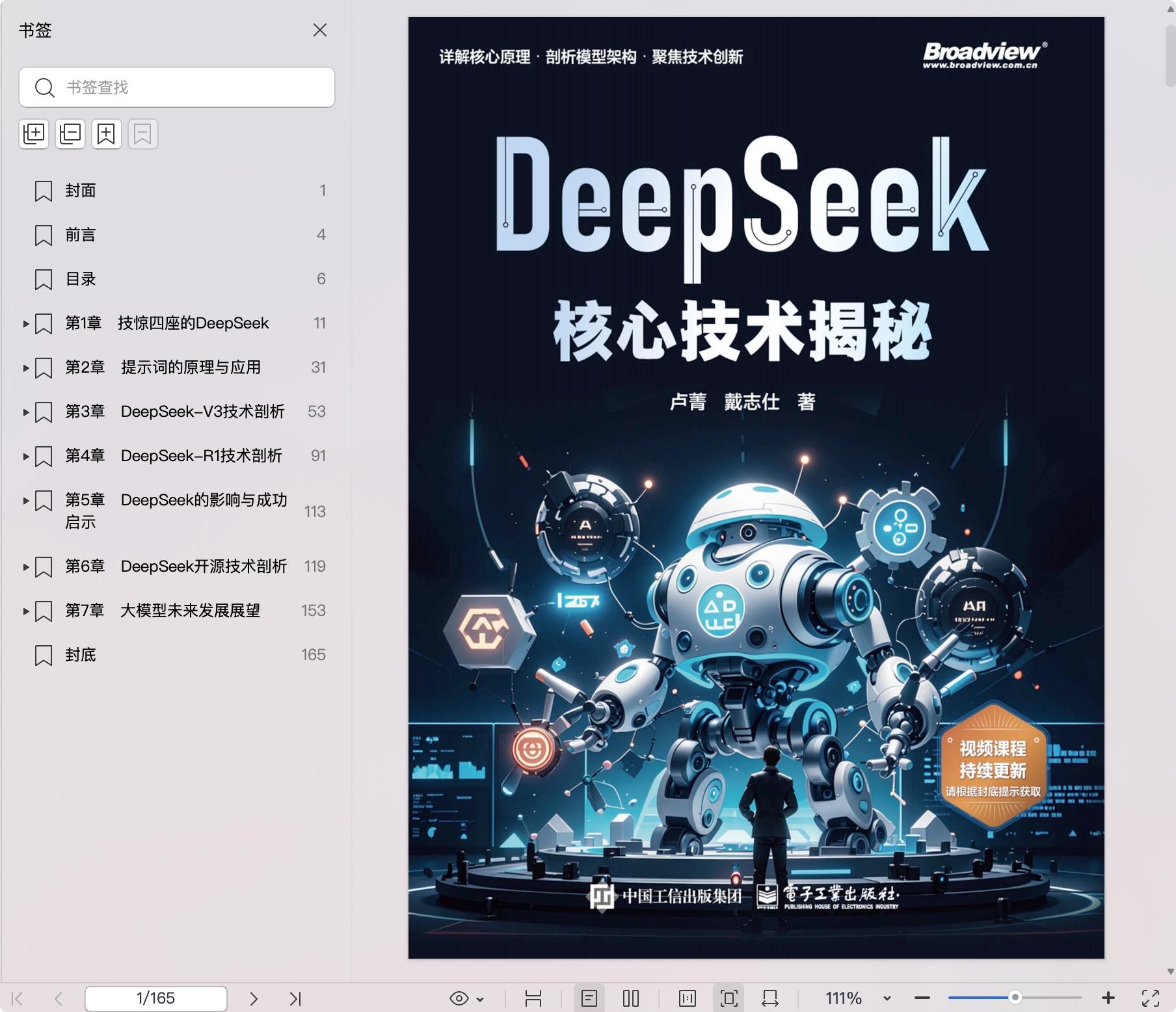
Task: Click the bookmark icon beside 封底
Action: click(44, 655)
